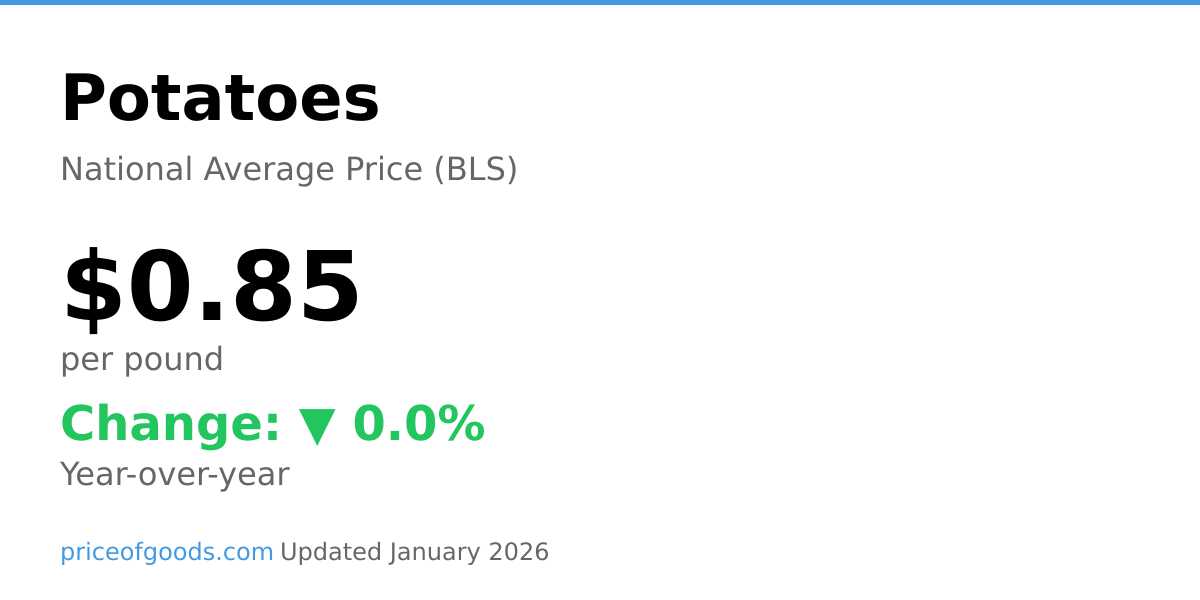Click the digits '85' in the price
Image resolution: width=1200 pixels, height=600 pixels.
295,289
